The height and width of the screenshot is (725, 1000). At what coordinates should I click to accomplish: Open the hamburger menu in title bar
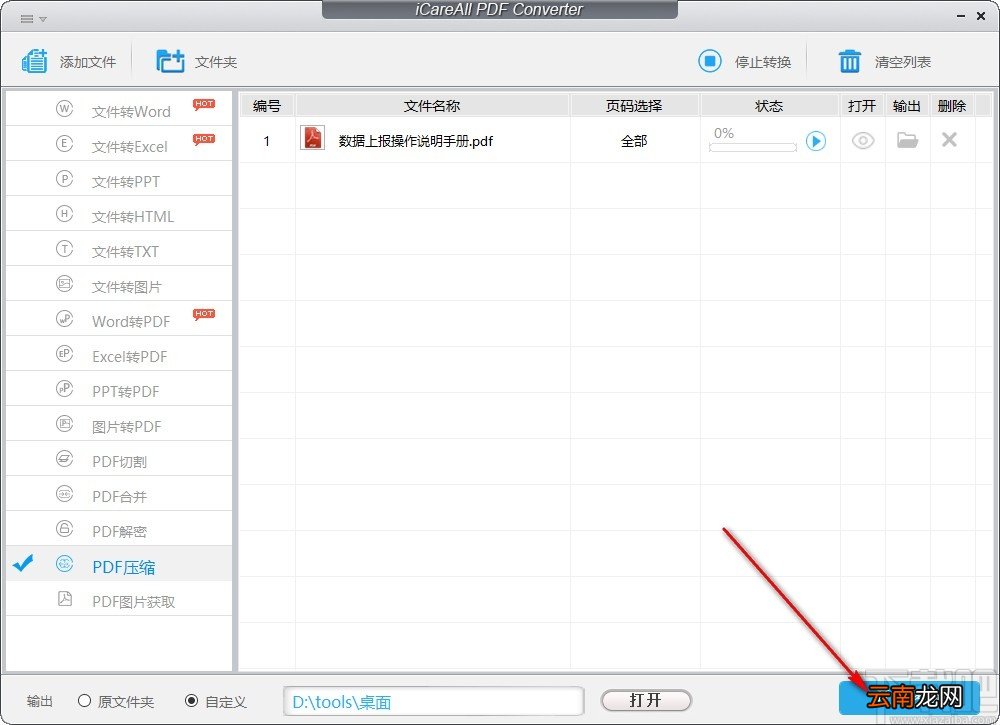click(27, 18)
